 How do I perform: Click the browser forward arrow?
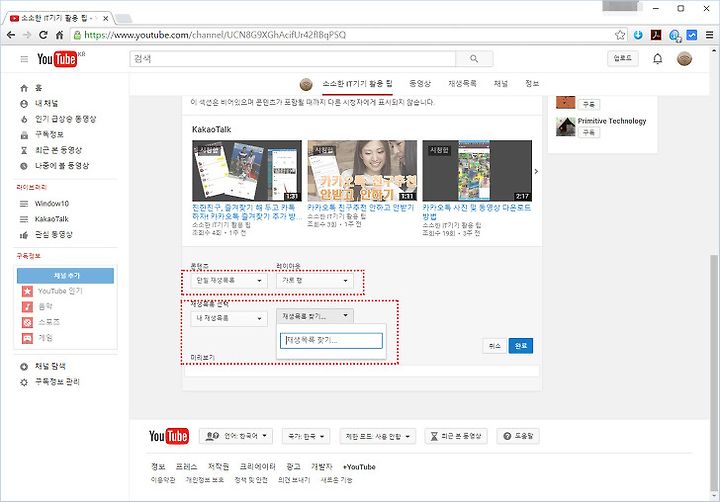(27, 35)
